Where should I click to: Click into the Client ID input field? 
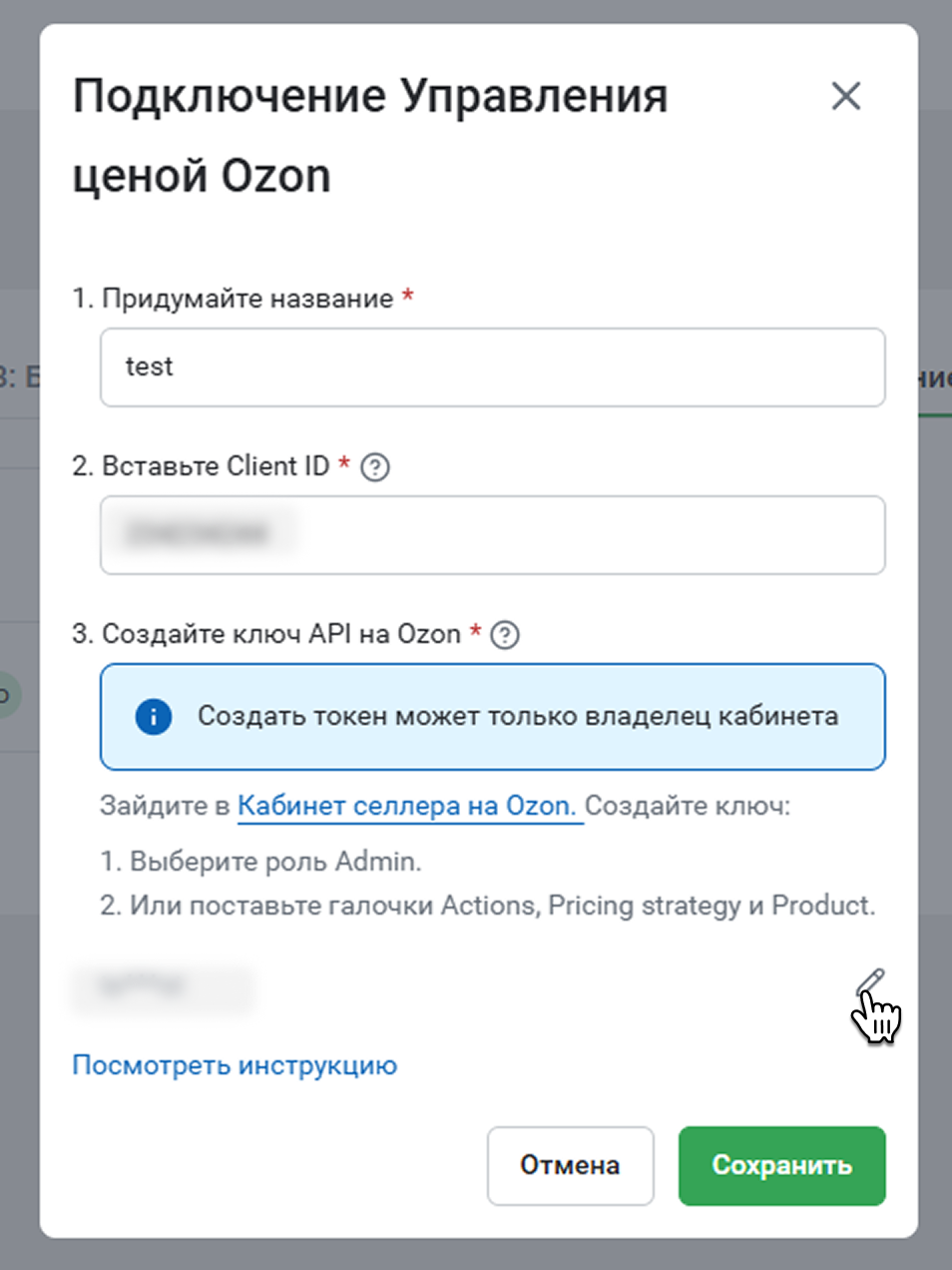pos(493,535)
